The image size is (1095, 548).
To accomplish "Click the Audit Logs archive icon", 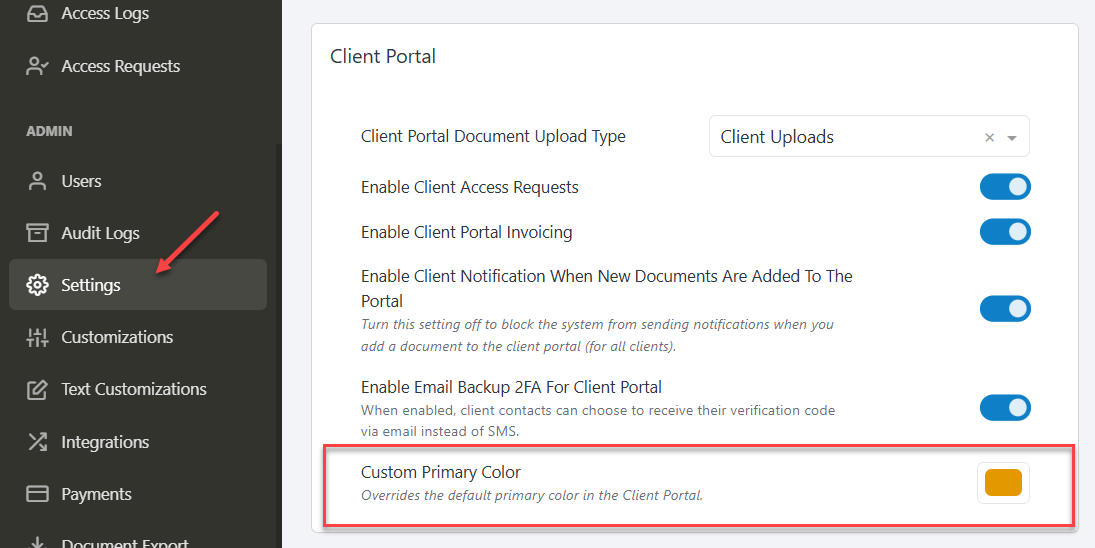I will pos(37,232).
